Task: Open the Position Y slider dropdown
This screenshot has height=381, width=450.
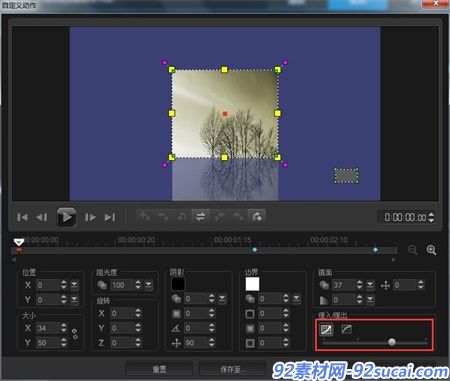Action: (74, 300)
